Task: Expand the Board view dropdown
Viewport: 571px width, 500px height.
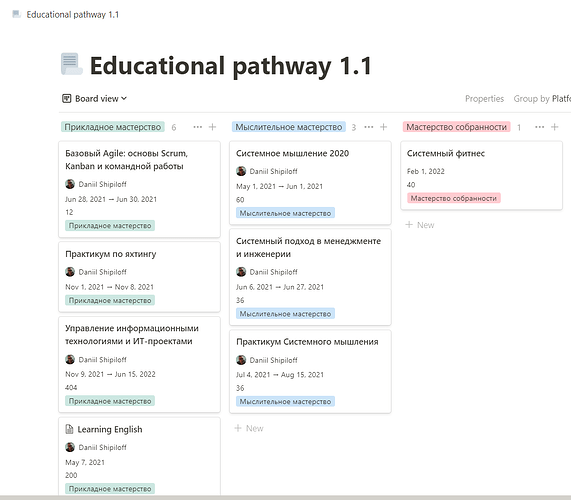Action: [94, 98]
